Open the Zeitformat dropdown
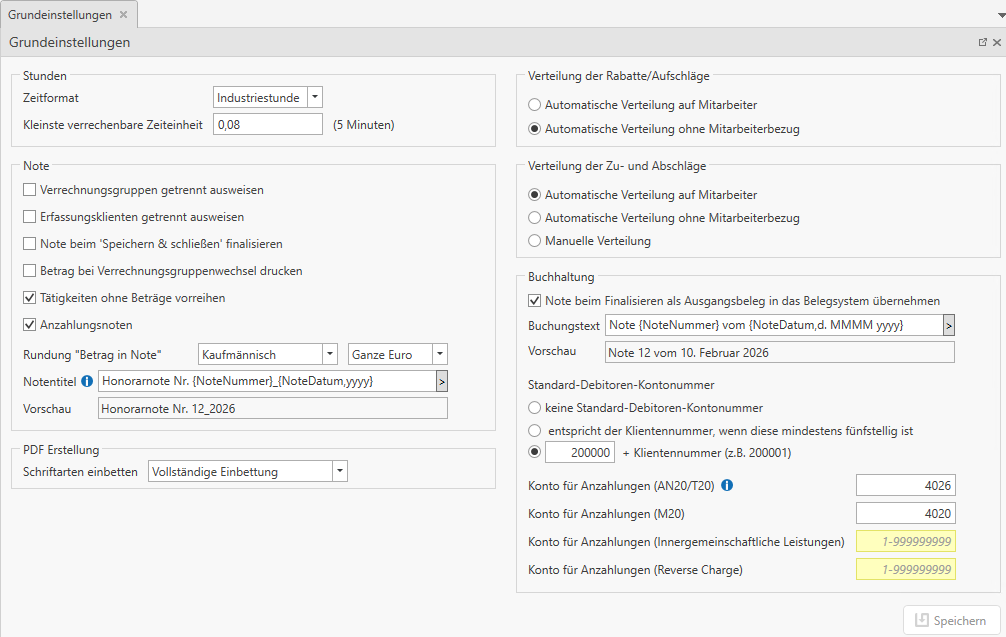 [315, 97]
